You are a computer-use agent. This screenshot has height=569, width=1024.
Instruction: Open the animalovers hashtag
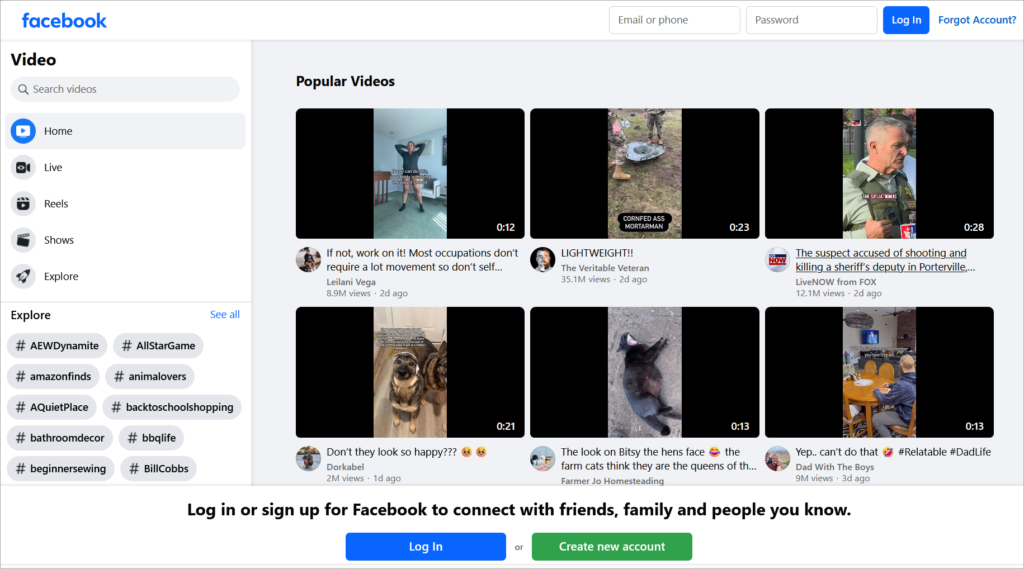pos(150,376)
